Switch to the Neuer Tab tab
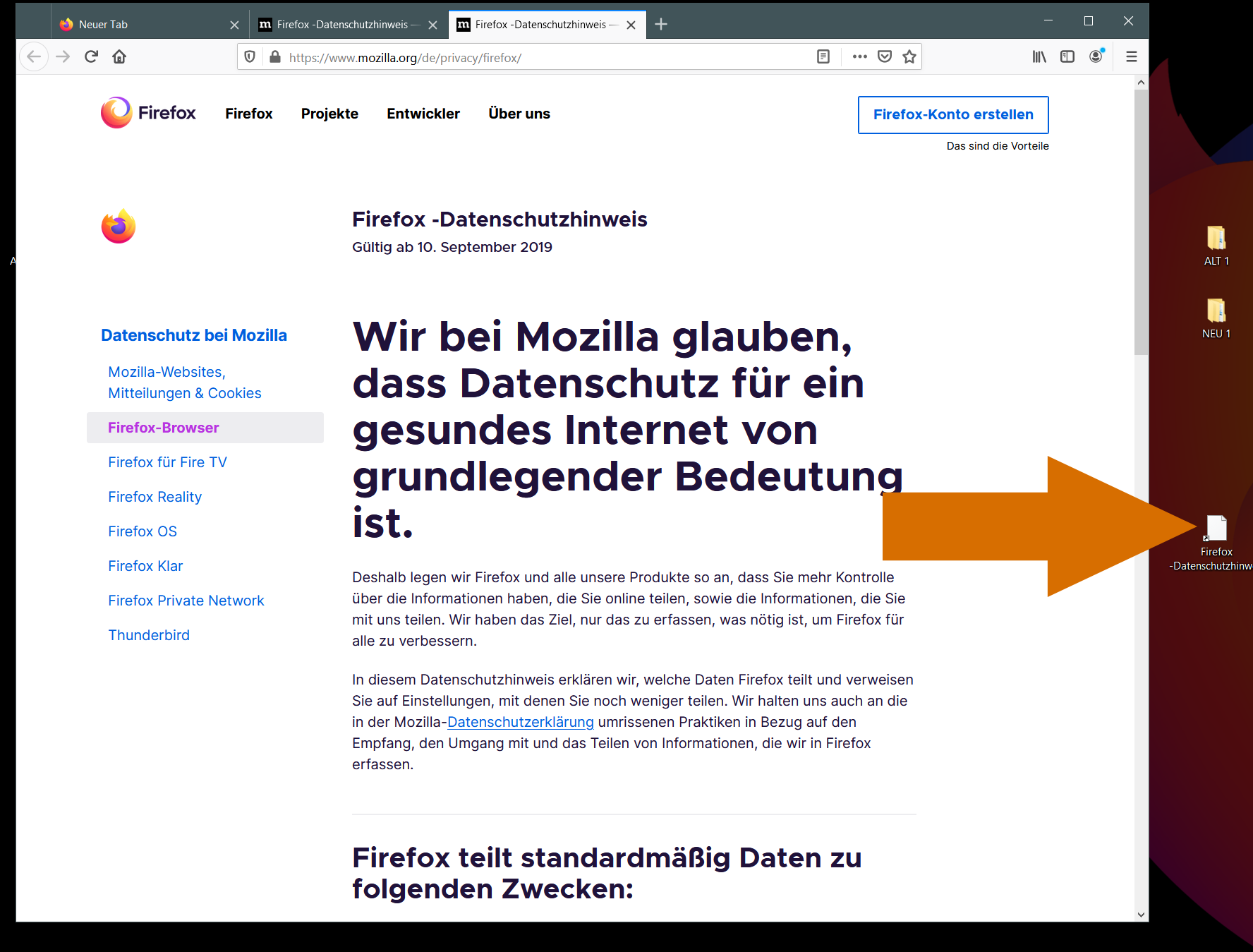The image size is (1253, 952). [x=150, y=25]
